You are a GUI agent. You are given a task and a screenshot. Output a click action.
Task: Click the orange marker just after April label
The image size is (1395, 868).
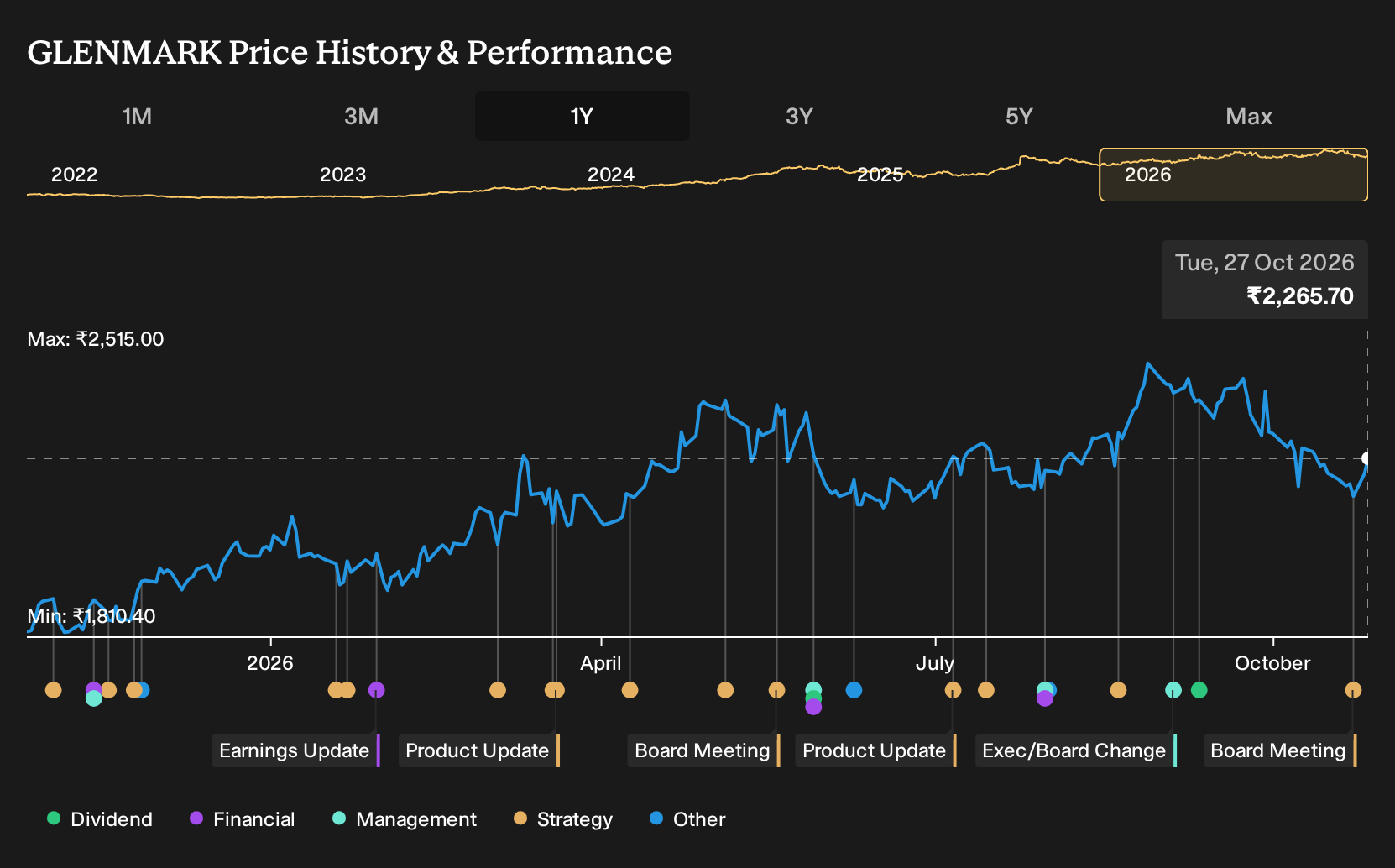630,690
